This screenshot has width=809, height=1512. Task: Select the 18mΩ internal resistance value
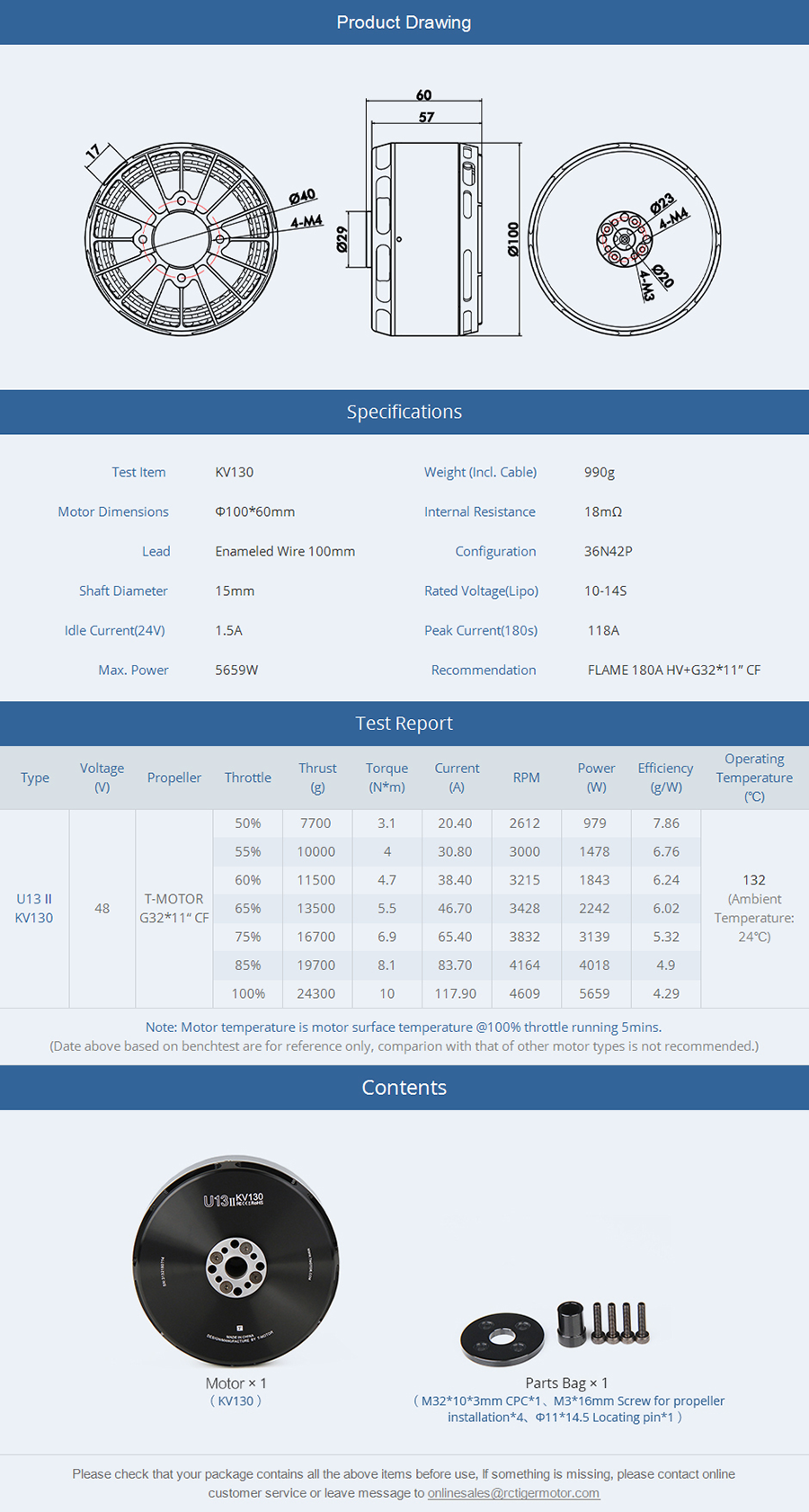point(603,511)
